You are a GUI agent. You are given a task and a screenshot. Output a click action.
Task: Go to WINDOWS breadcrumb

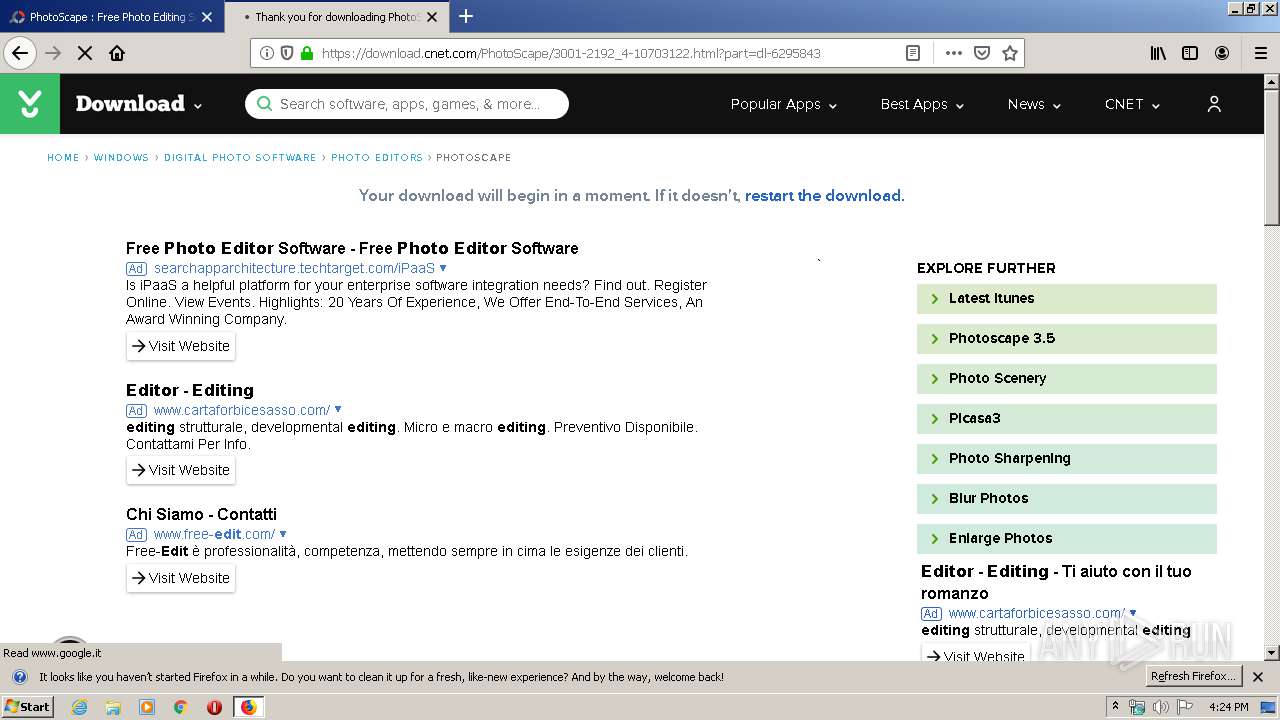pos(121,158)
